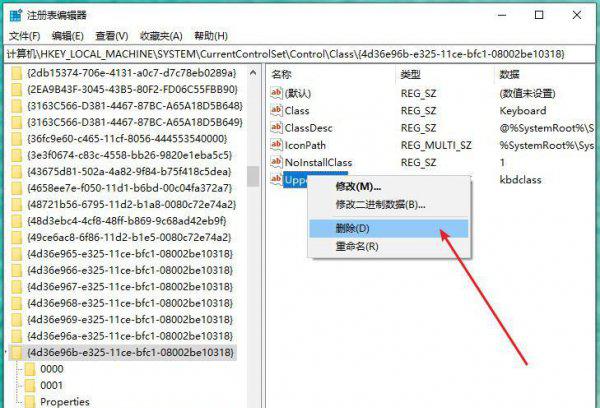Viewport: 600px width, 408px height.
Task: Select key {4d36e969-e325-11ce-bfc1-08002be10318}
Action: [130, 320]
